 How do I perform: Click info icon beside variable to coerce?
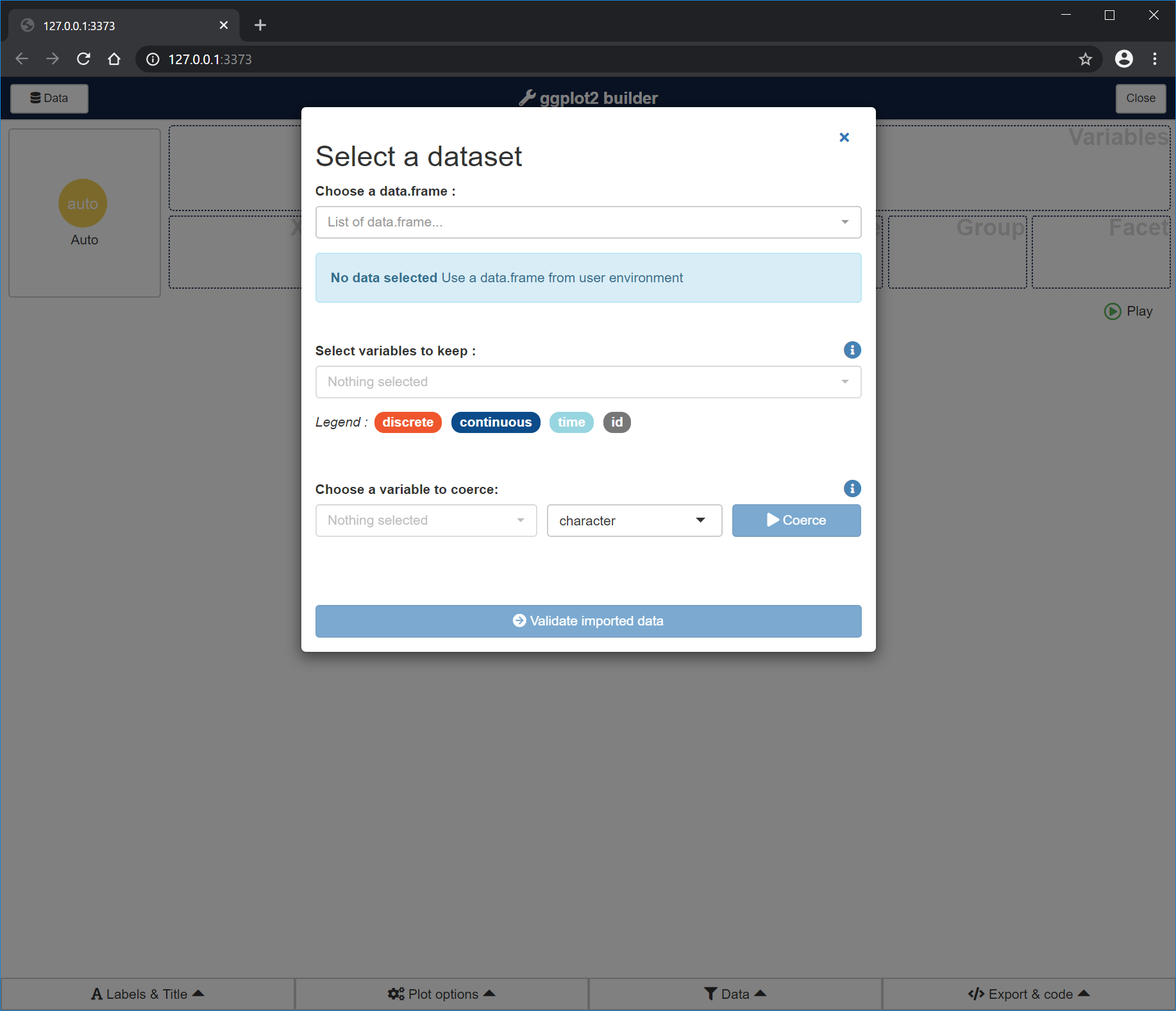tap(852, 489)
